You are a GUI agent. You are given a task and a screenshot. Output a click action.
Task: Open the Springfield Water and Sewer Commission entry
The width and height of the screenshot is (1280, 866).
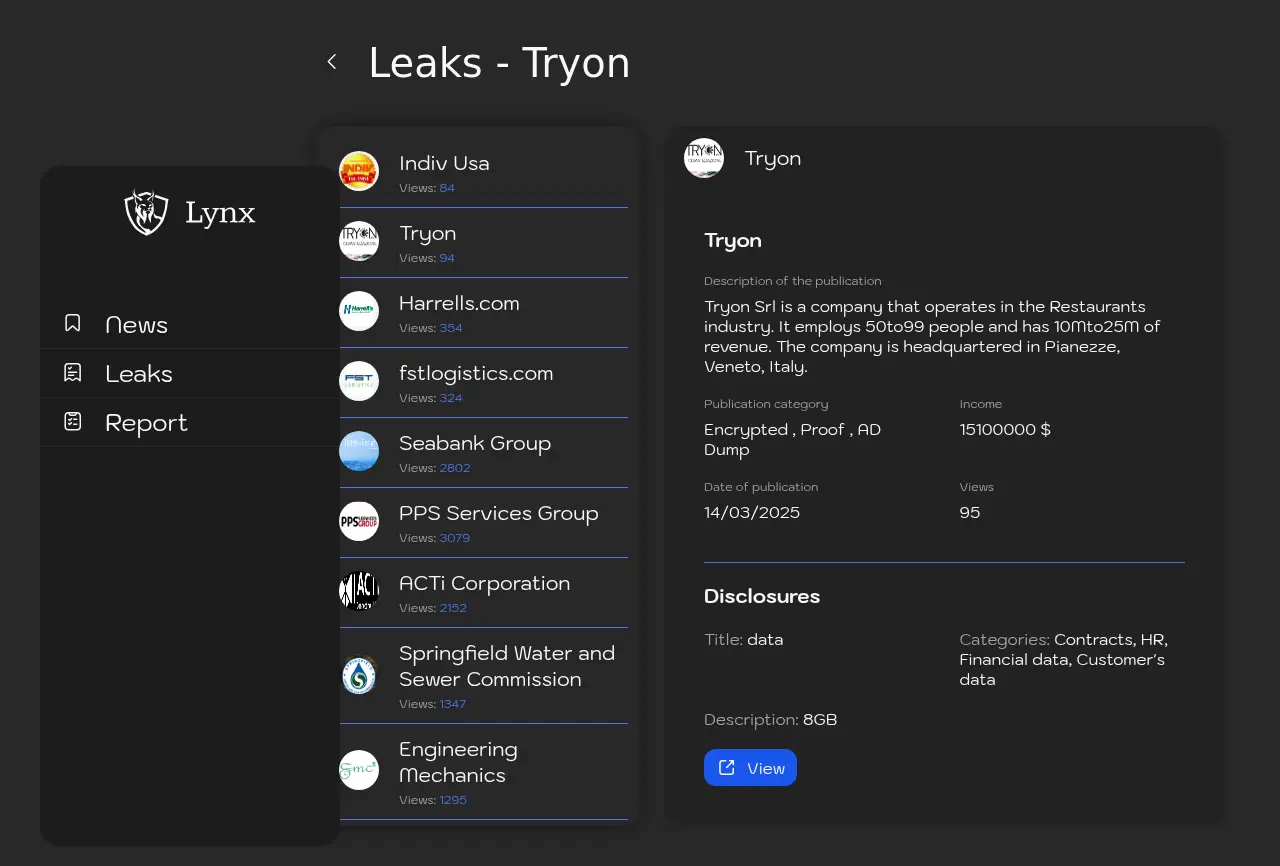[506, 666]
